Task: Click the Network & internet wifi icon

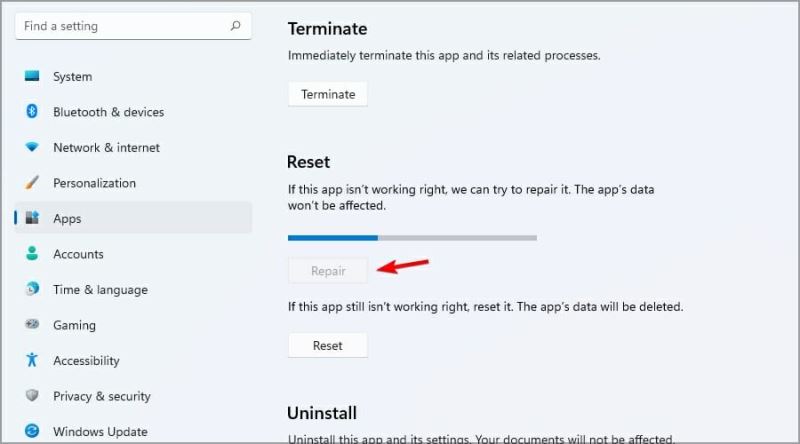Action: 32,147
